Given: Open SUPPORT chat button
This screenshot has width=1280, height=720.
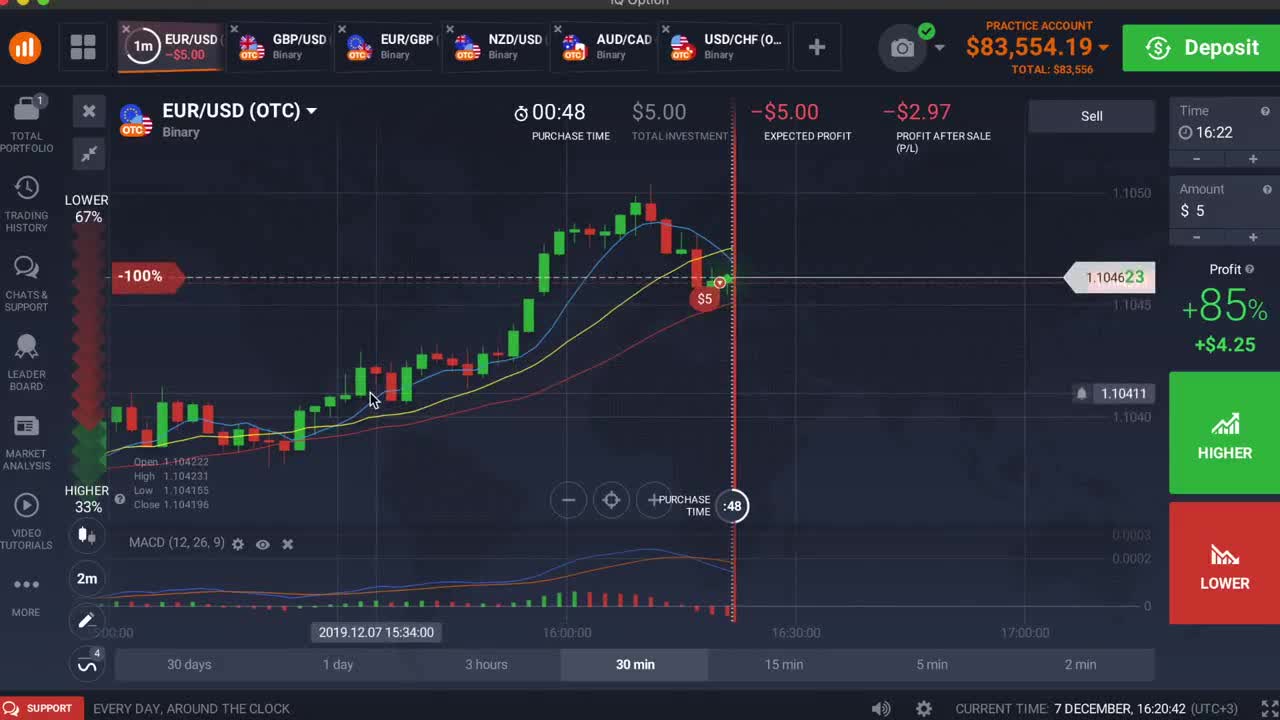Looking at the screenshot, I should 40,708.
